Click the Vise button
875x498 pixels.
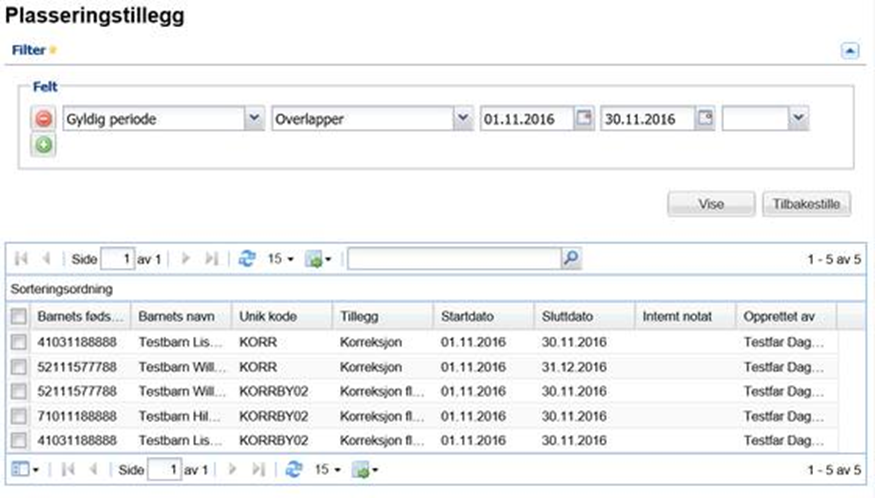(711, 204)
